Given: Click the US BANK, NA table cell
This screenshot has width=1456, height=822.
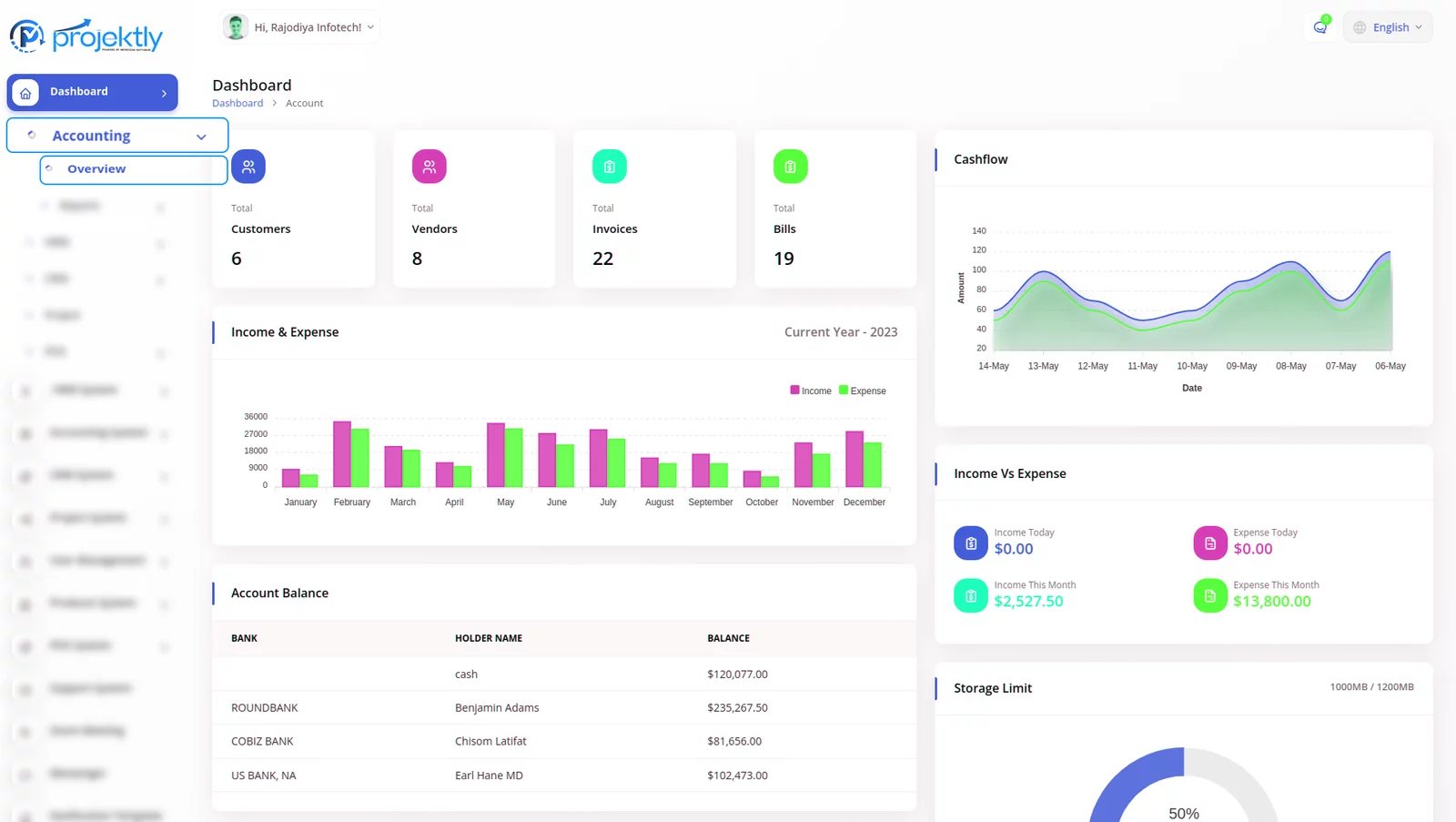Looking at the screenshot, I should click(x=264, y=776).
